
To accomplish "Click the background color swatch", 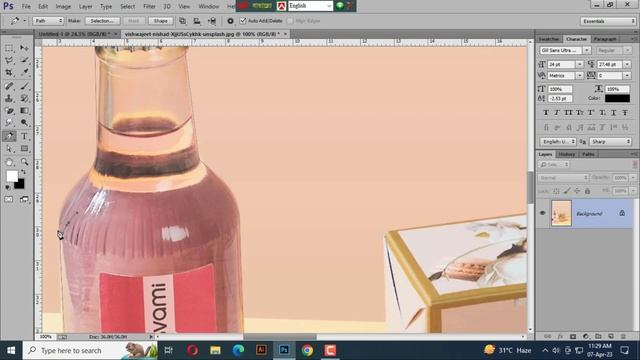I will (20, 184).
